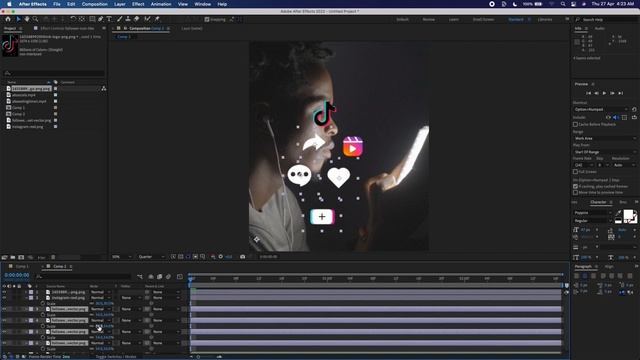The width and height of the screenshot is (640, 360).
Task: Open macOS Spotlight search icon
Action: 563,4
